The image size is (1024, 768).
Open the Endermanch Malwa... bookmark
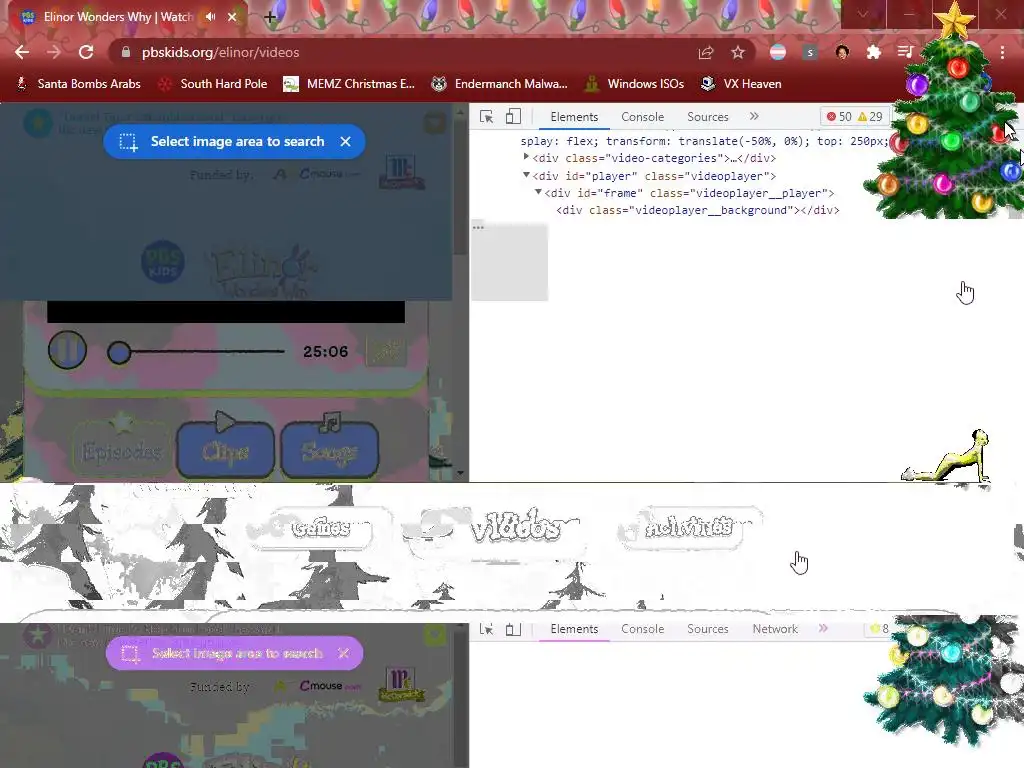coord(500,84)
